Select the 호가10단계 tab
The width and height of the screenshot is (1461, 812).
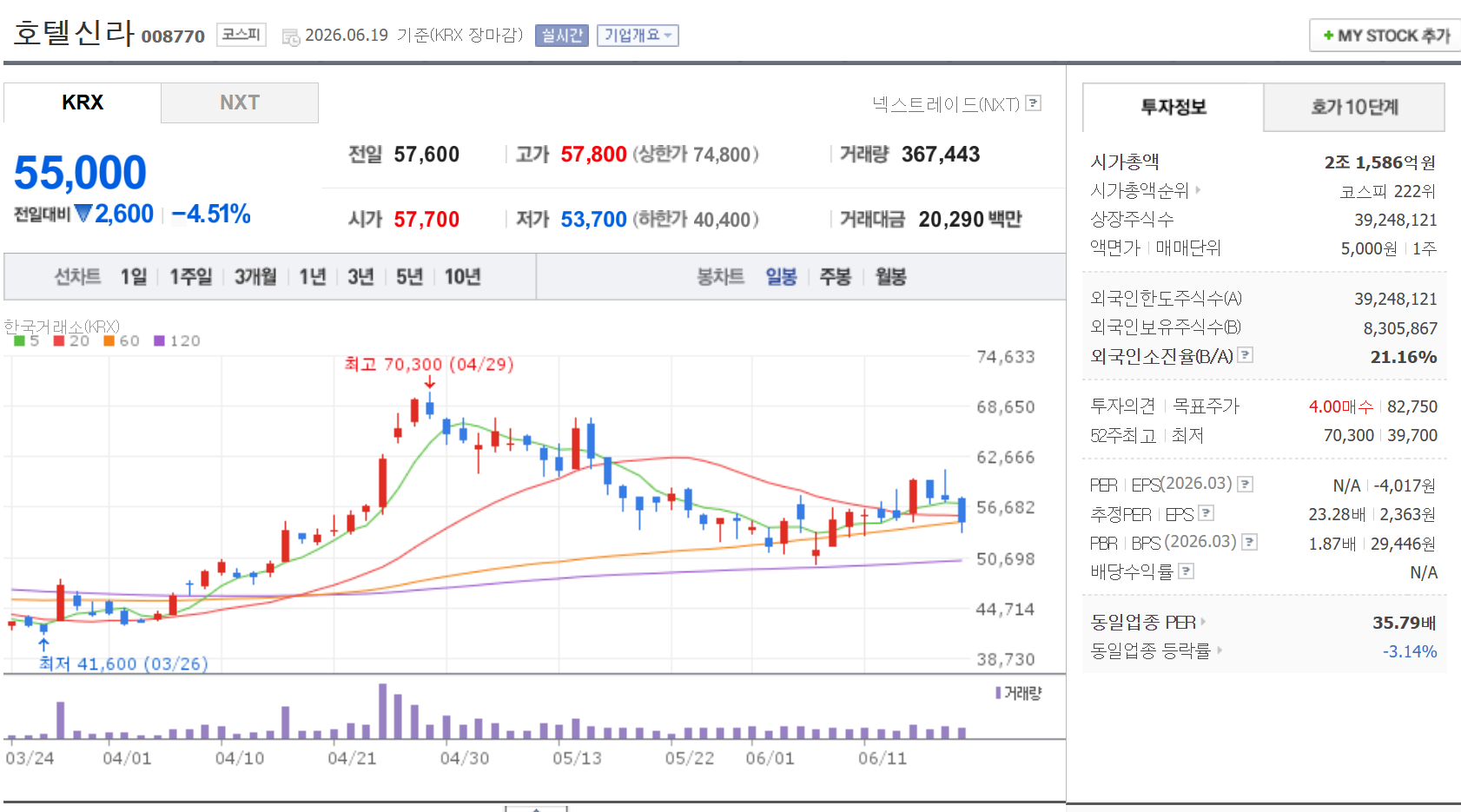pos(1354,107)
